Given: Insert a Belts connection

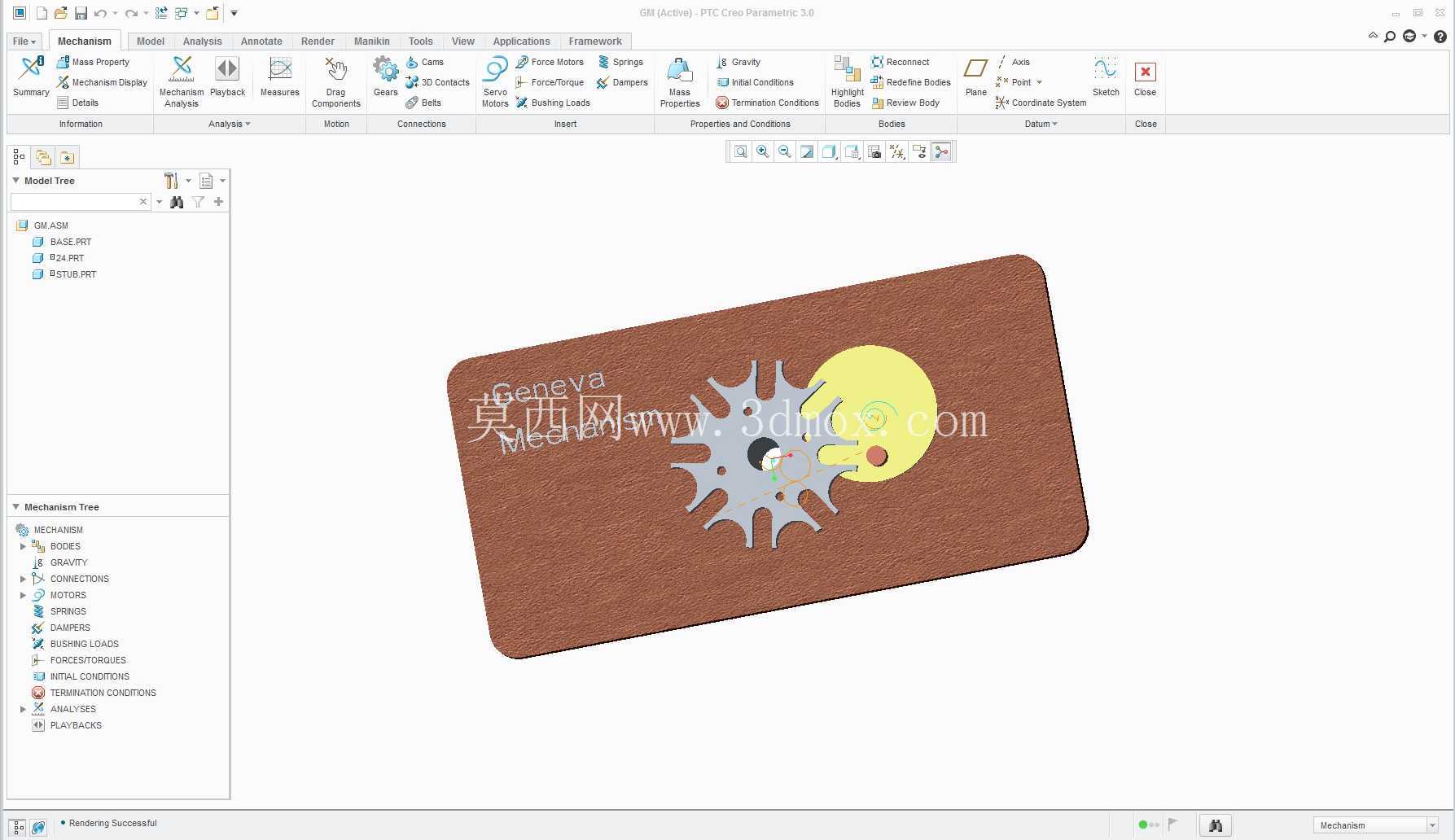Looking at the screenshot, I should [423, 103].
